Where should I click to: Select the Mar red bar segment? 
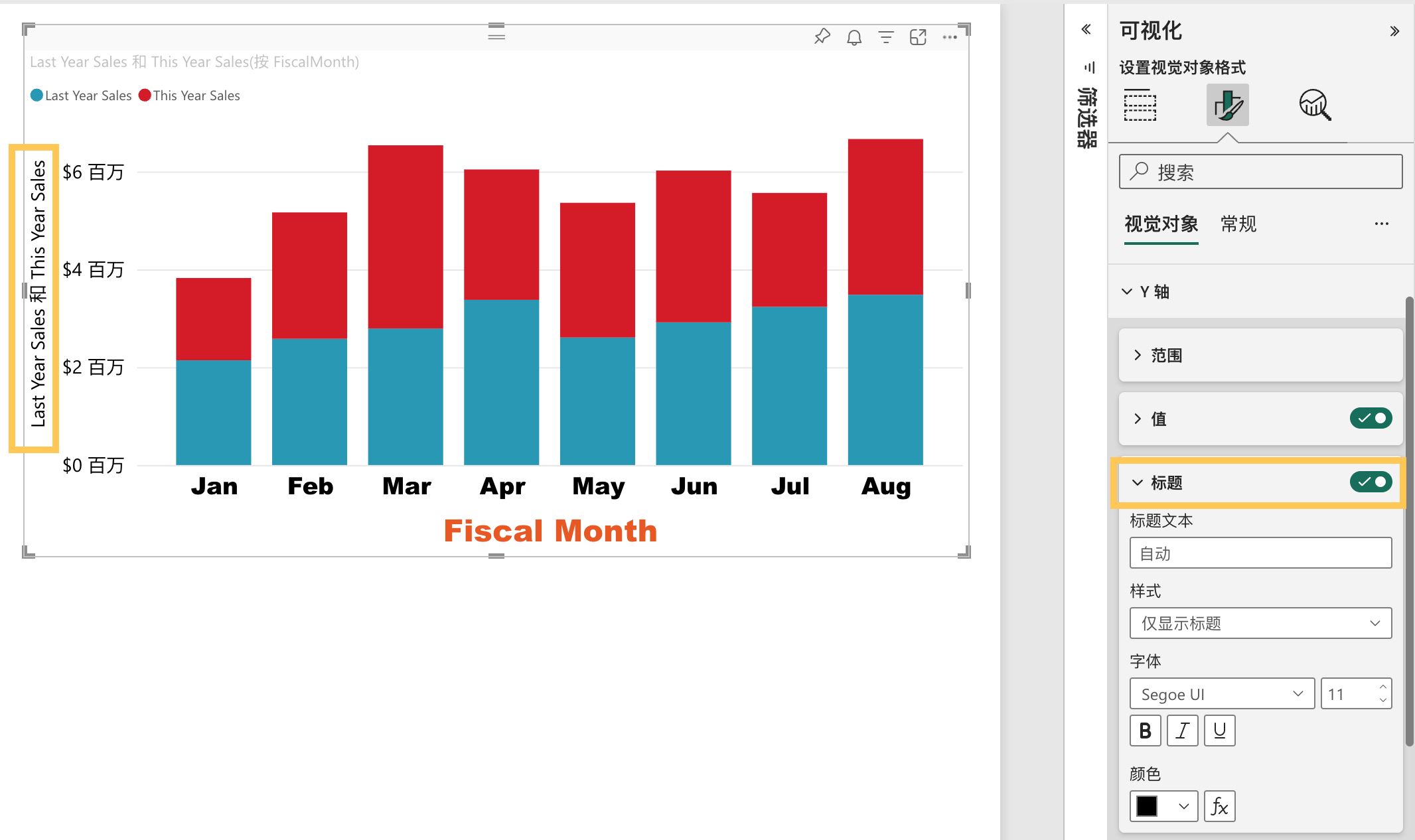coord(406,237)
